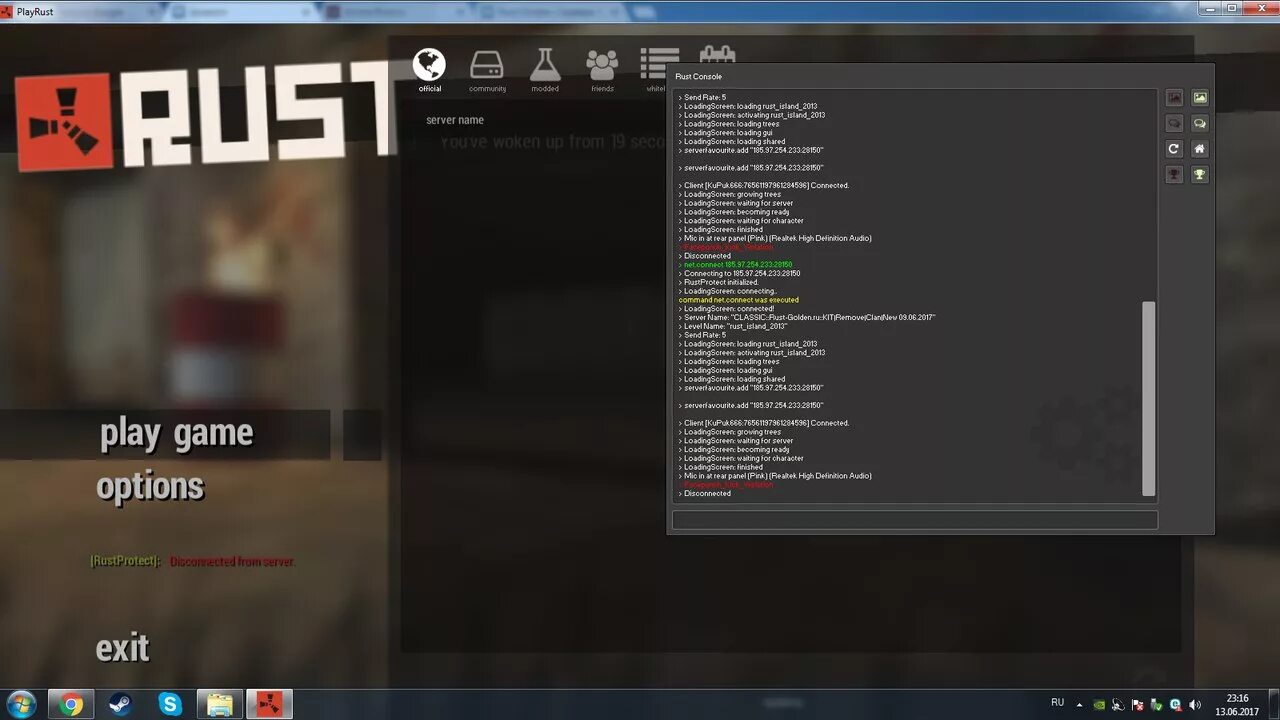Click the light chat bubbles icon in console
The width and height of the screenshot is (1280, 720).
pyautogui.click(x=1200, y=123)
